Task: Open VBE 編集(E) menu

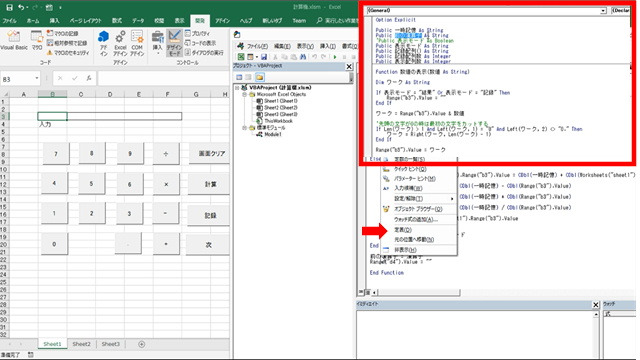Action: 282,46
